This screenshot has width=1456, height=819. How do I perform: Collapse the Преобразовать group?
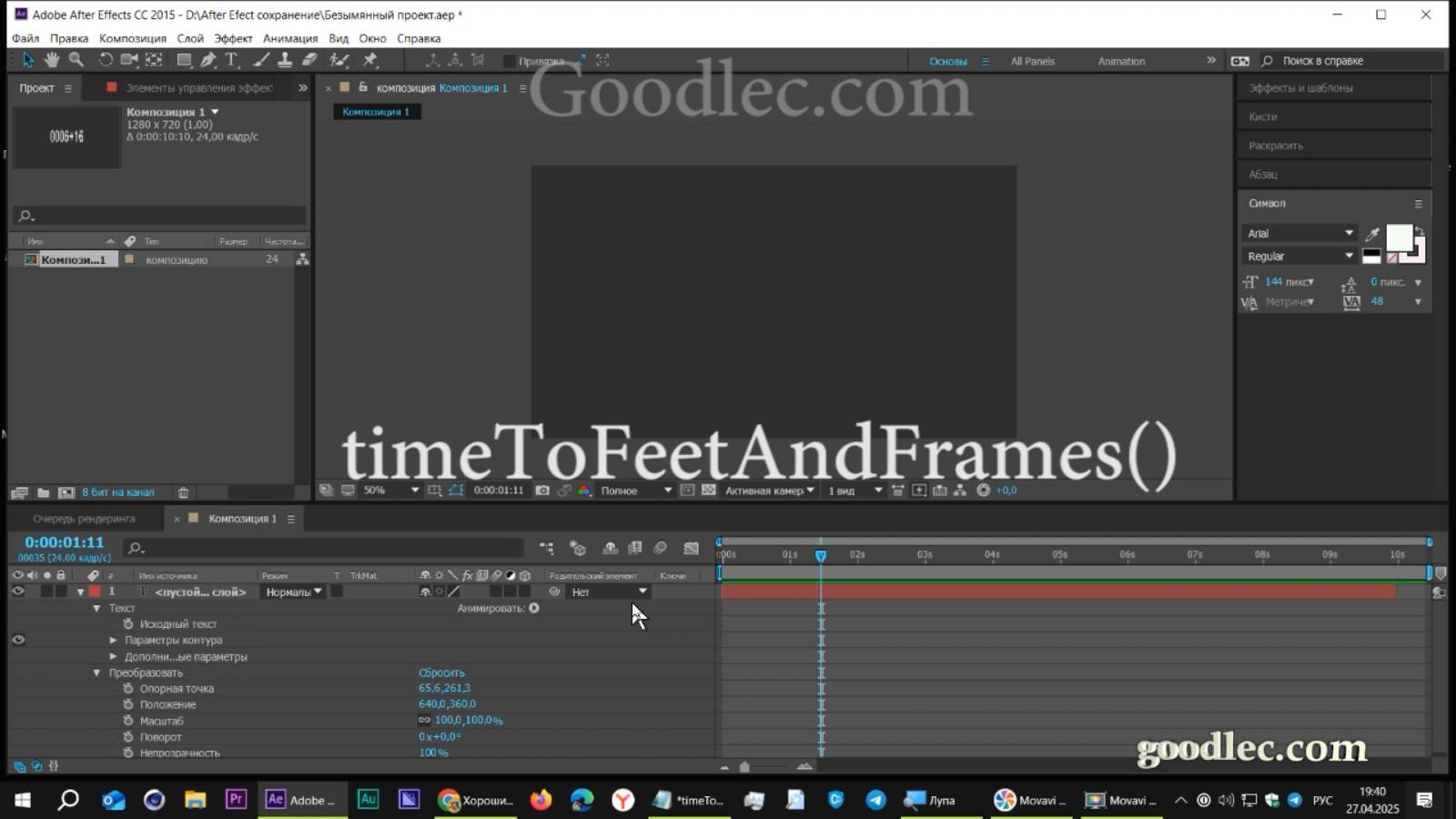(x=97, y=672)
